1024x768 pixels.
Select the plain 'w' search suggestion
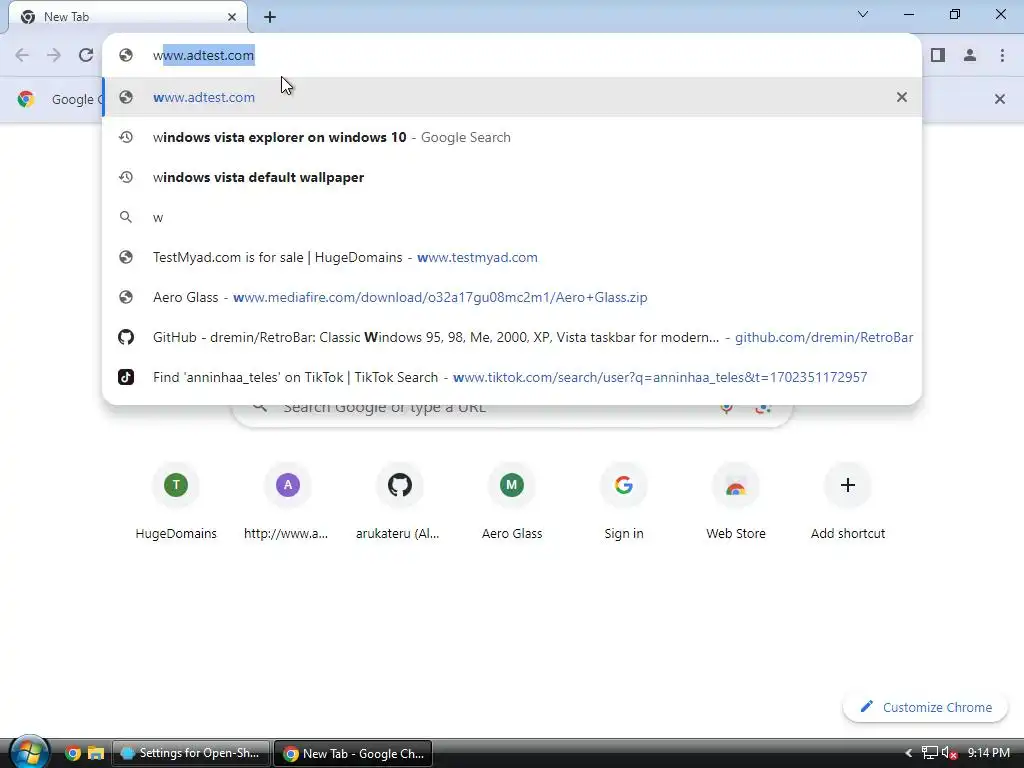point(512,217)
